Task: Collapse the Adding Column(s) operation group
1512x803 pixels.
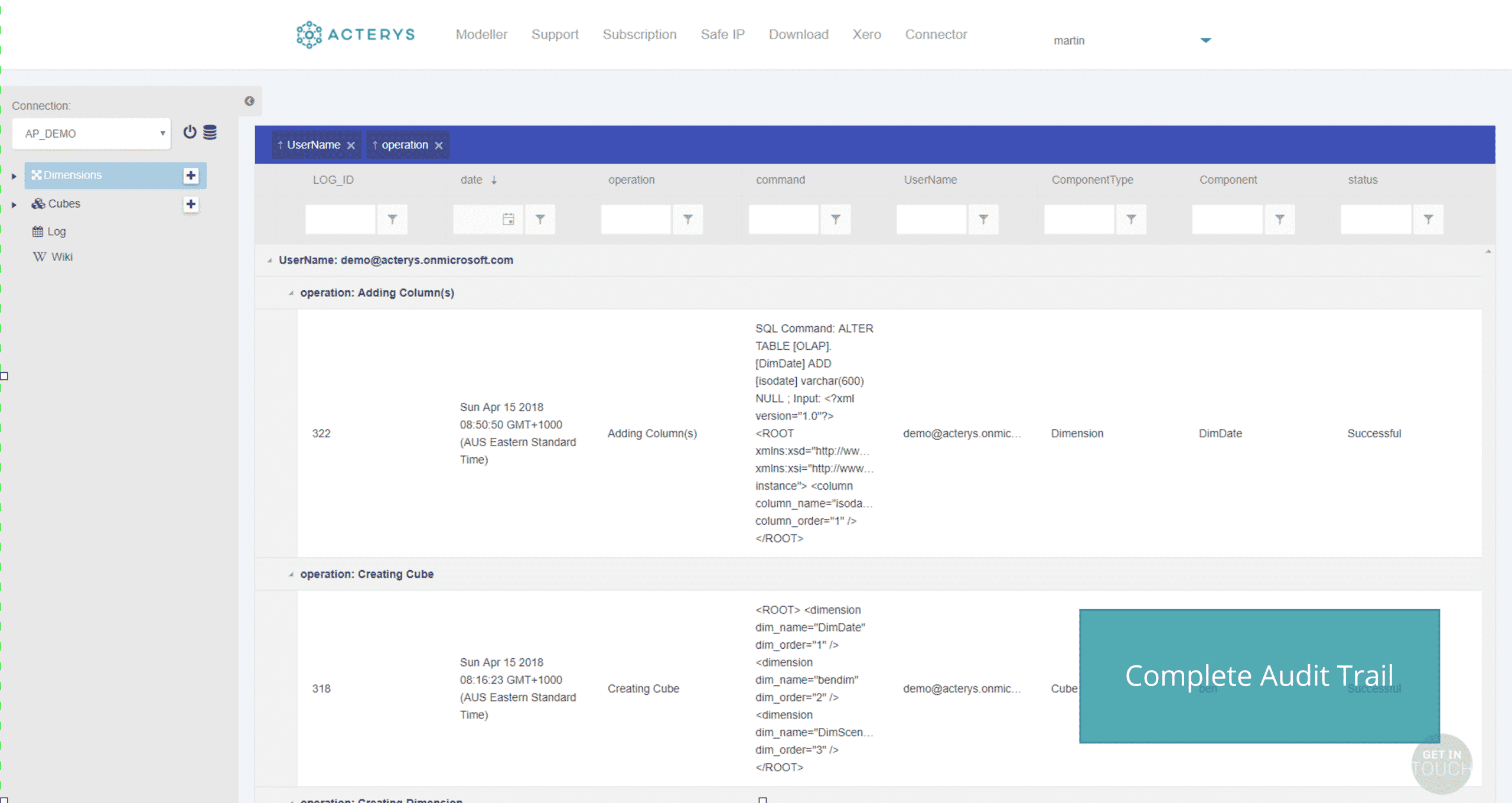Action: coord(291,293)
